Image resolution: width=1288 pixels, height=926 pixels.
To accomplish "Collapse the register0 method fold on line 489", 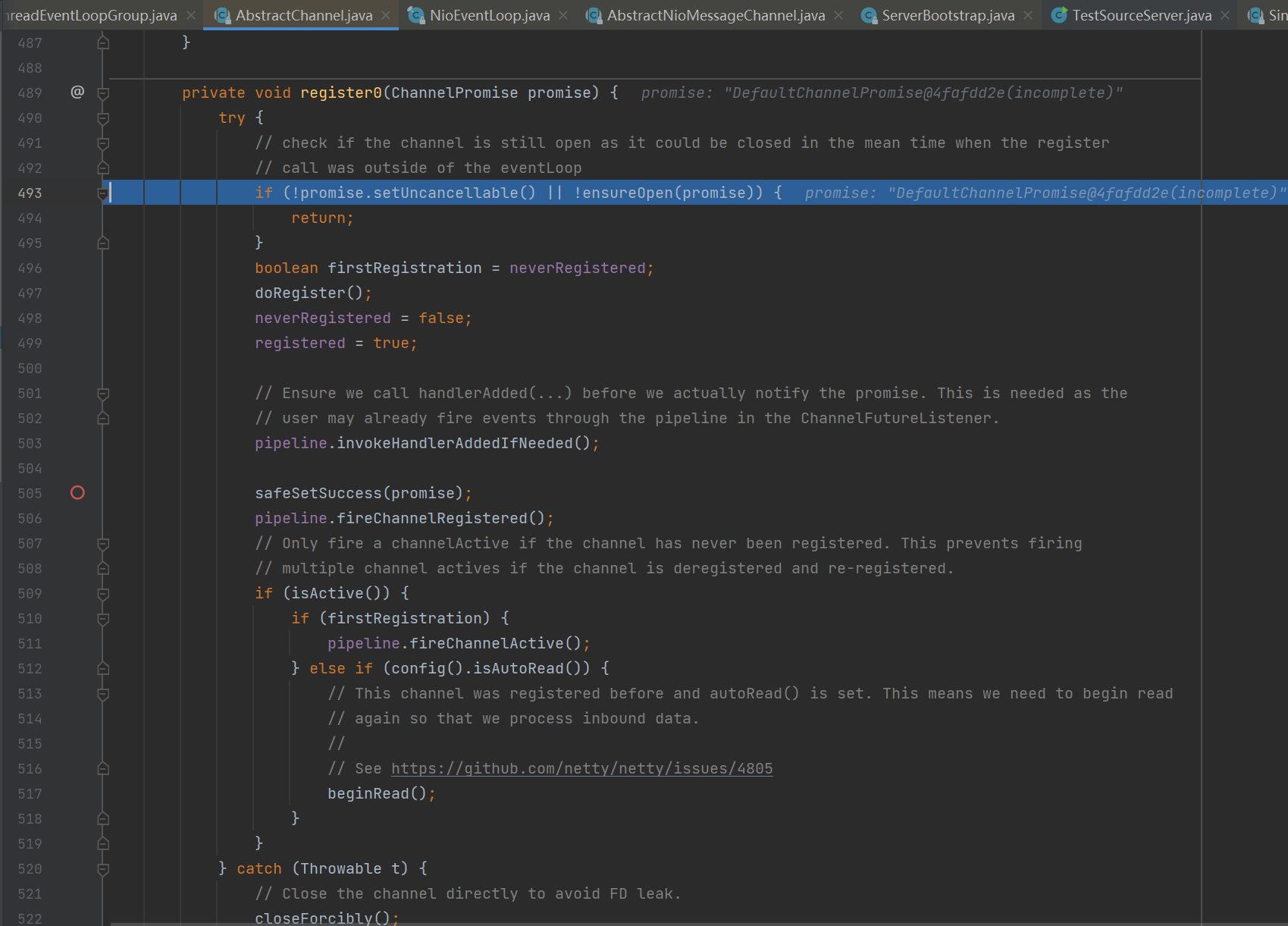I will click(104, 93).
